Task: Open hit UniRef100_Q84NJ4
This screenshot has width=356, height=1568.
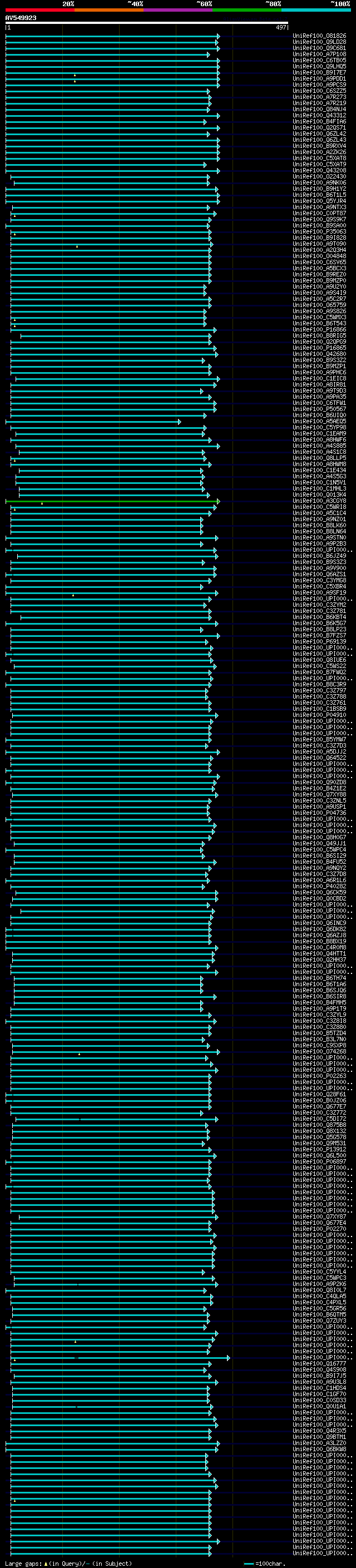Action: (x=319, y=109)
